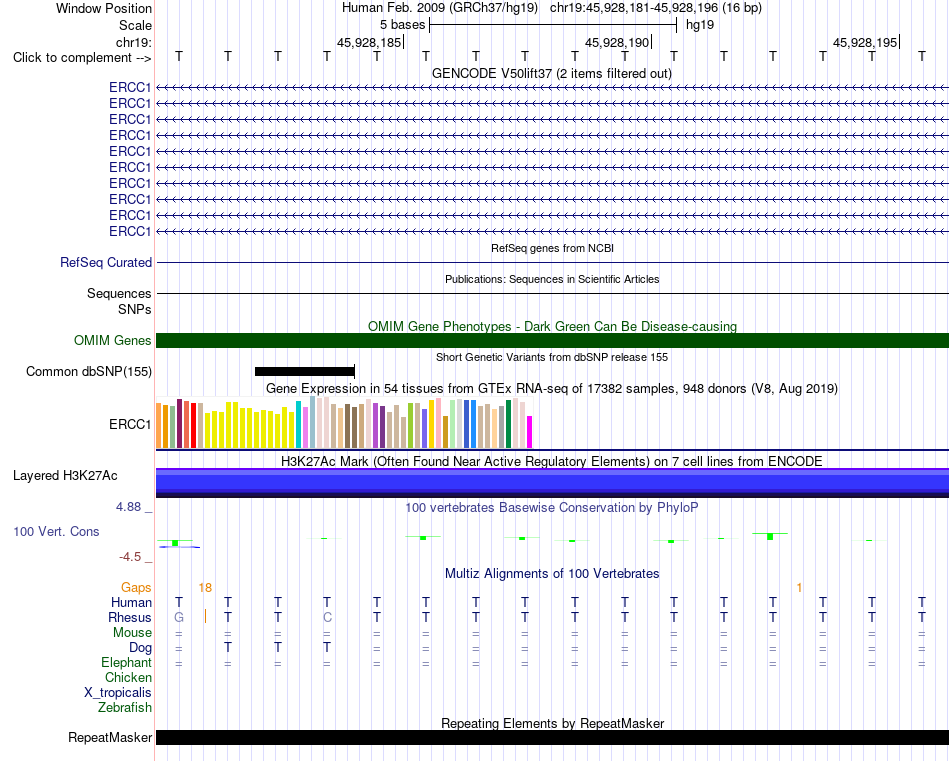Click the Chicken alignment row label
Image resolution: width=950 pixels, height=761 pixels.
(128, 677)
